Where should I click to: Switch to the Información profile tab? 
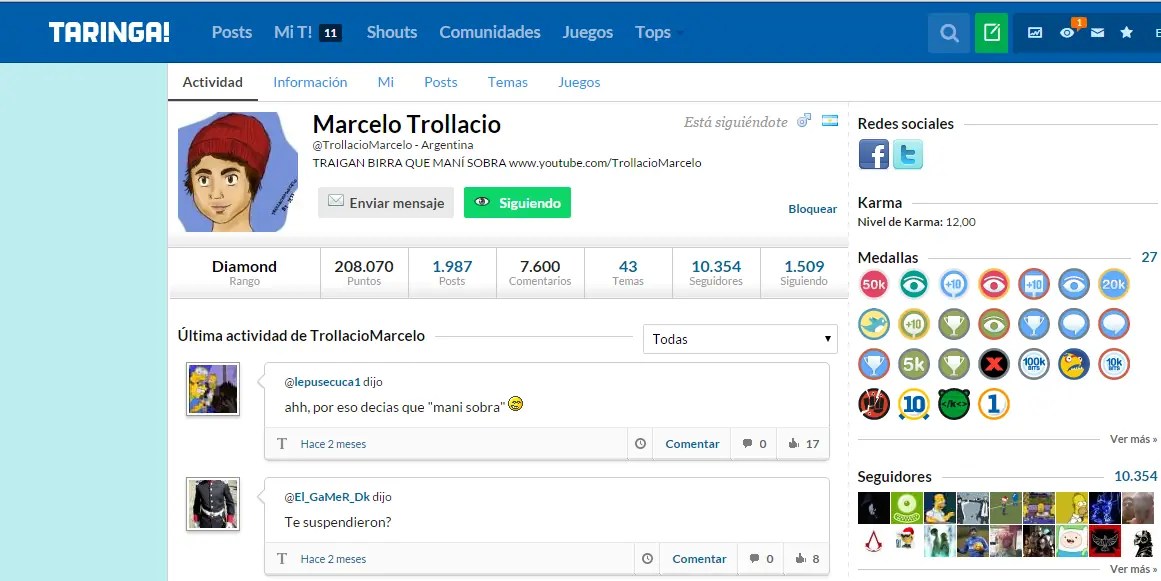[310, 82]
